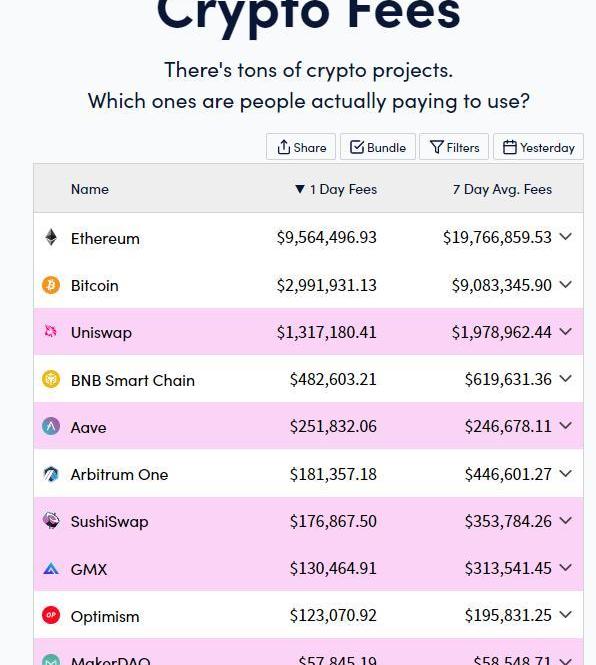
Task: Expand the Bitcoin row chevron
Action: 565,284
